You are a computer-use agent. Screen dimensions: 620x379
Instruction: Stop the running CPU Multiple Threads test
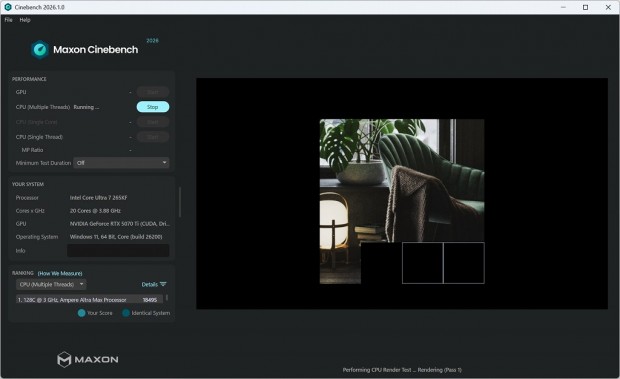153,107
